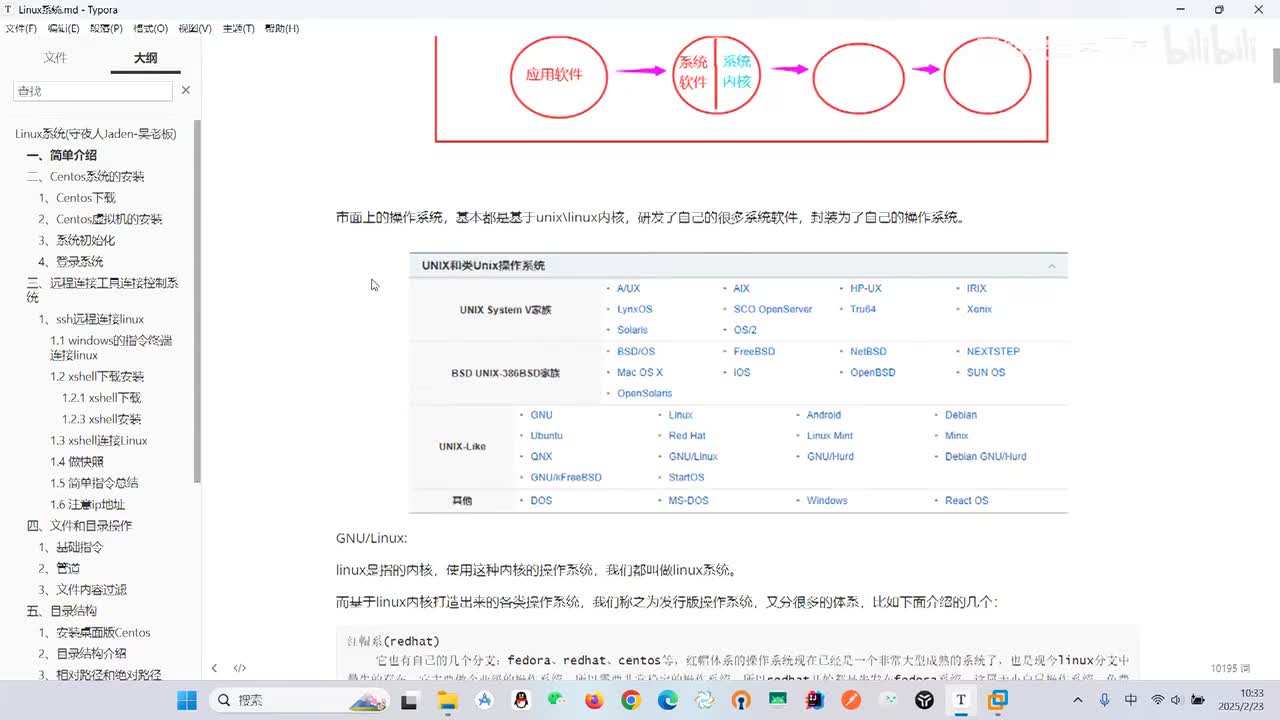Viewport: 1280px width, 720px height.
Task: Open QQ penguin icon in taskbar
Action: point(521,700)
